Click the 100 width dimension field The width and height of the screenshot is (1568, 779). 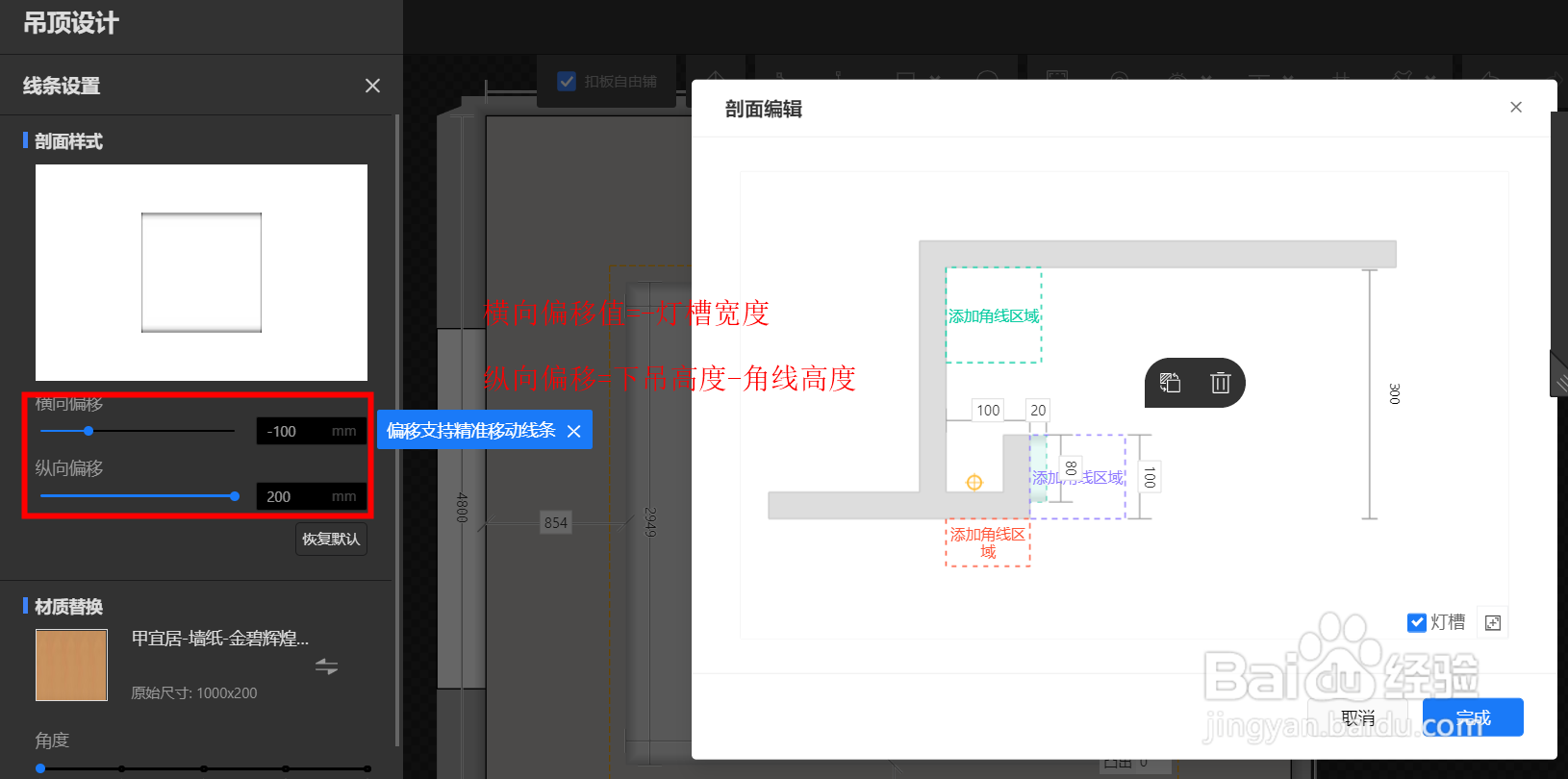coord(988,411)
